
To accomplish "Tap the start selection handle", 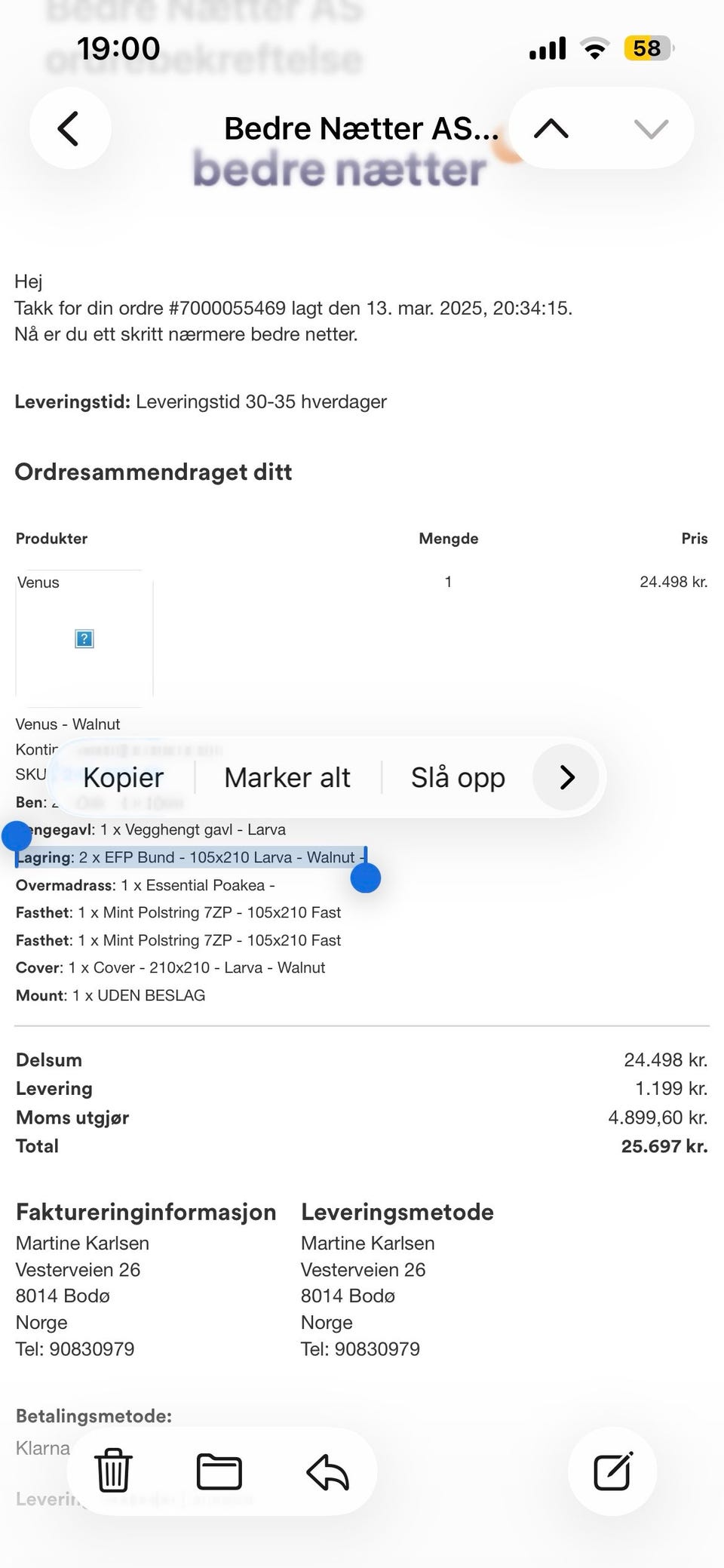I will pyautogui.click(x=16, y=836).
